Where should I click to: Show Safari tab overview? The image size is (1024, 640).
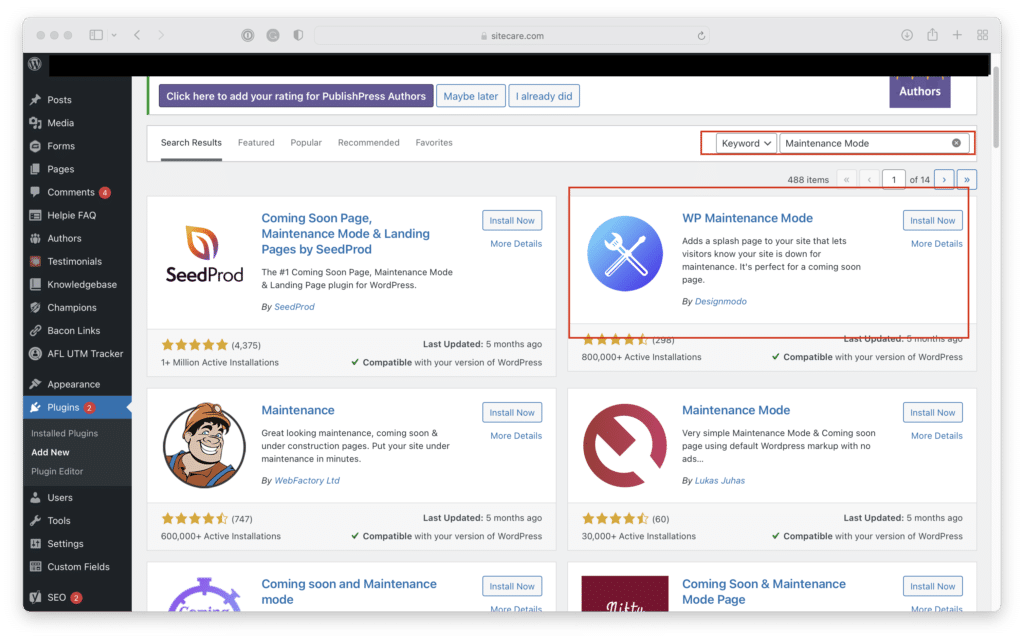click(982, 35)
